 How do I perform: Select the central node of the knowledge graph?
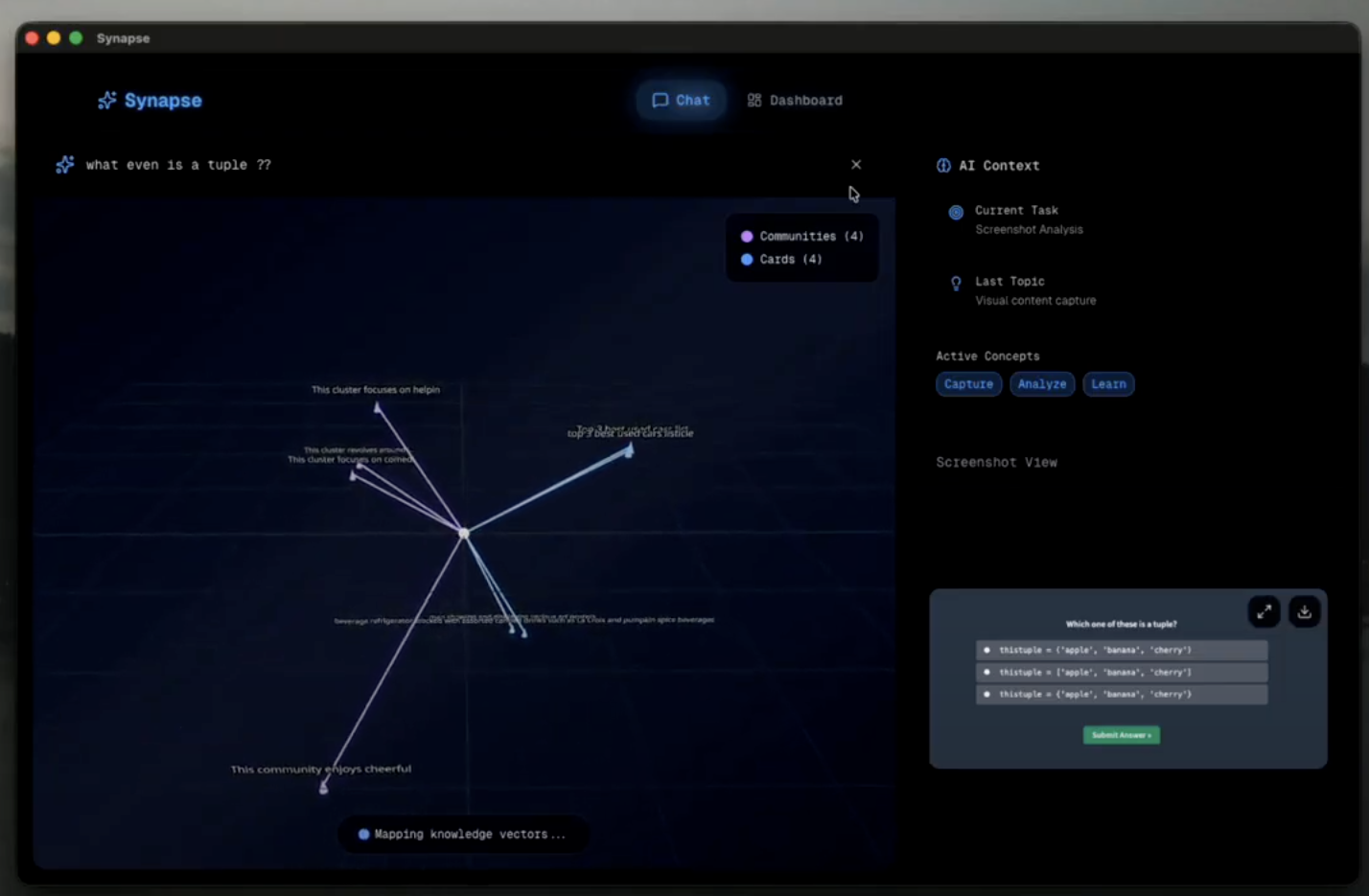tap(464, 532)
